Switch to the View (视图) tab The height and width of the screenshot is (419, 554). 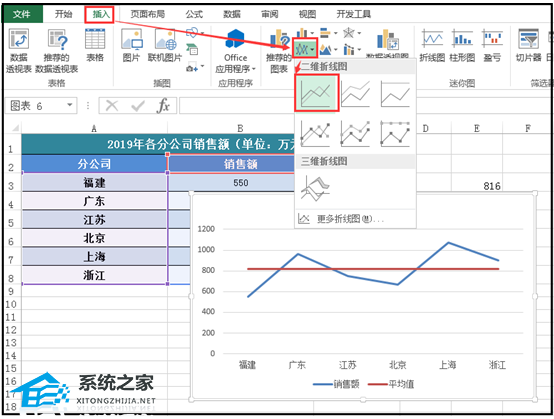click(x=307, y=14)
